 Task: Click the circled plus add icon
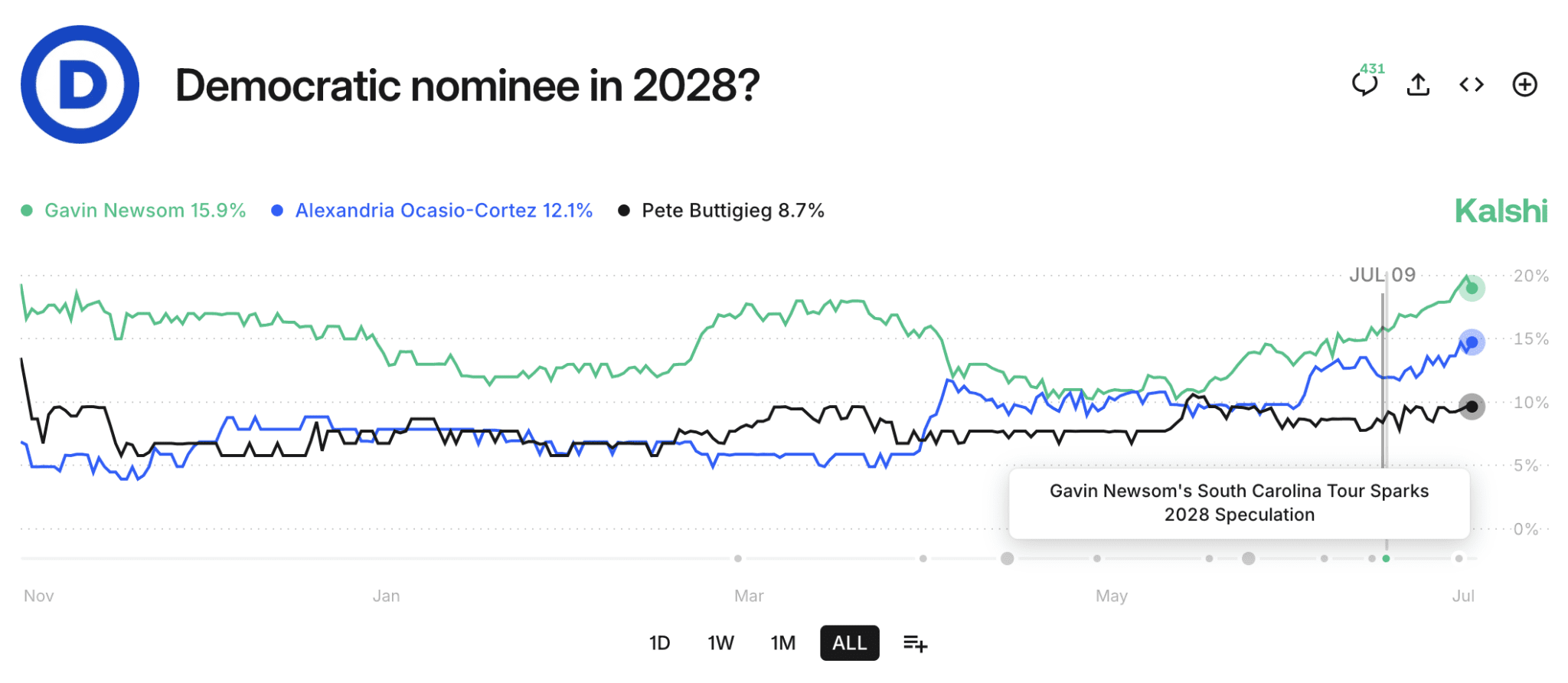pos(1524,84)
